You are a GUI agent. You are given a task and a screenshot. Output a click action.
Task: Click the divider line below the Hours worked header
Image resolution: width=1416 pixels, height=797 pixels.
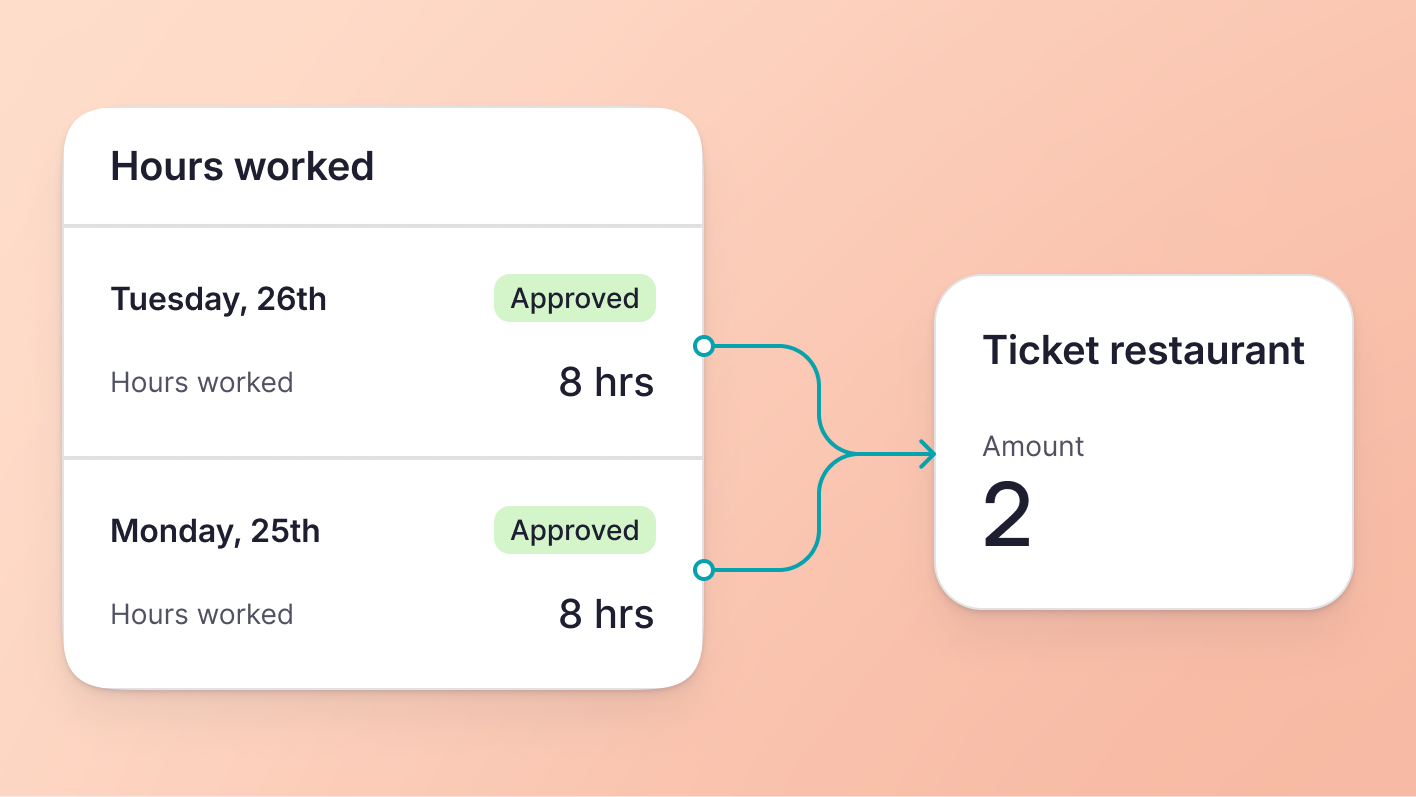click(383, 226)
